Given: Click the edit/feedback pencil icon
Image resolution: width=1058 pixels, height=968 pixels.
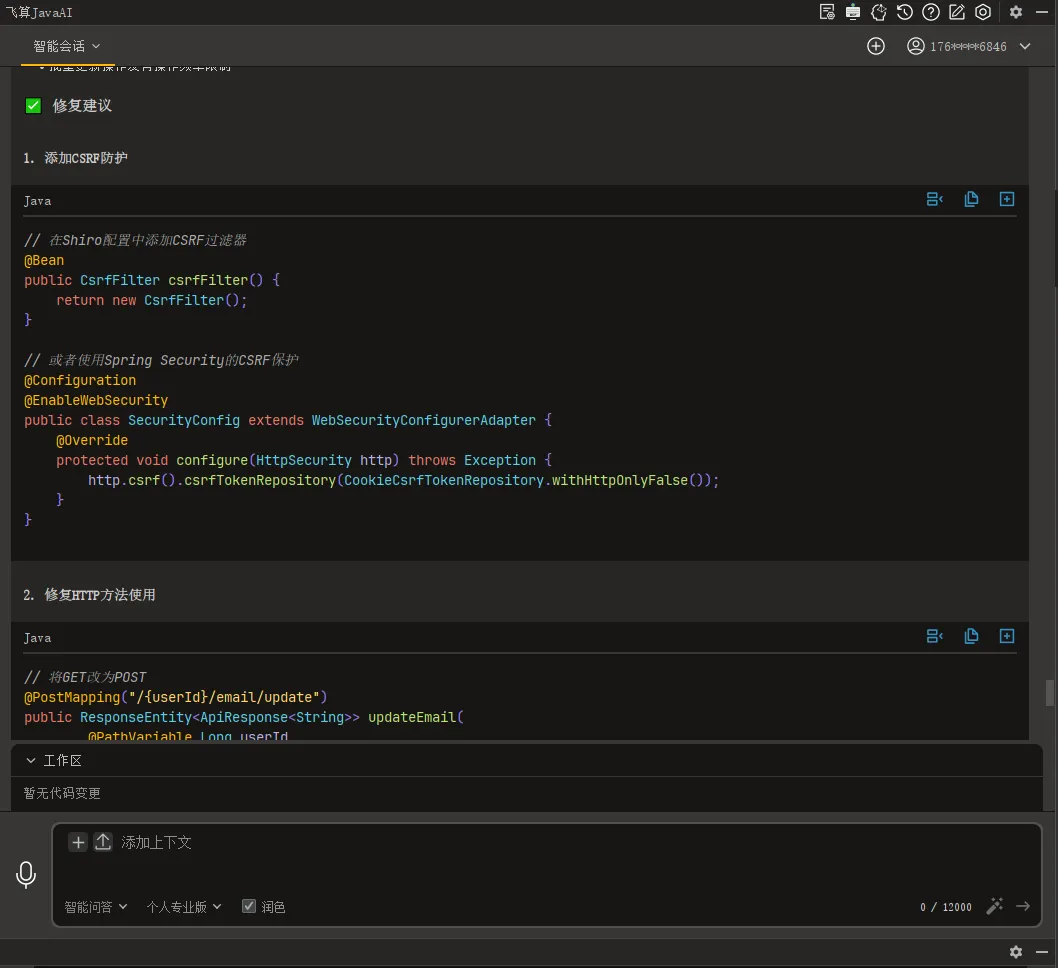Looking at the screenshot, I should tap(957, 12).
